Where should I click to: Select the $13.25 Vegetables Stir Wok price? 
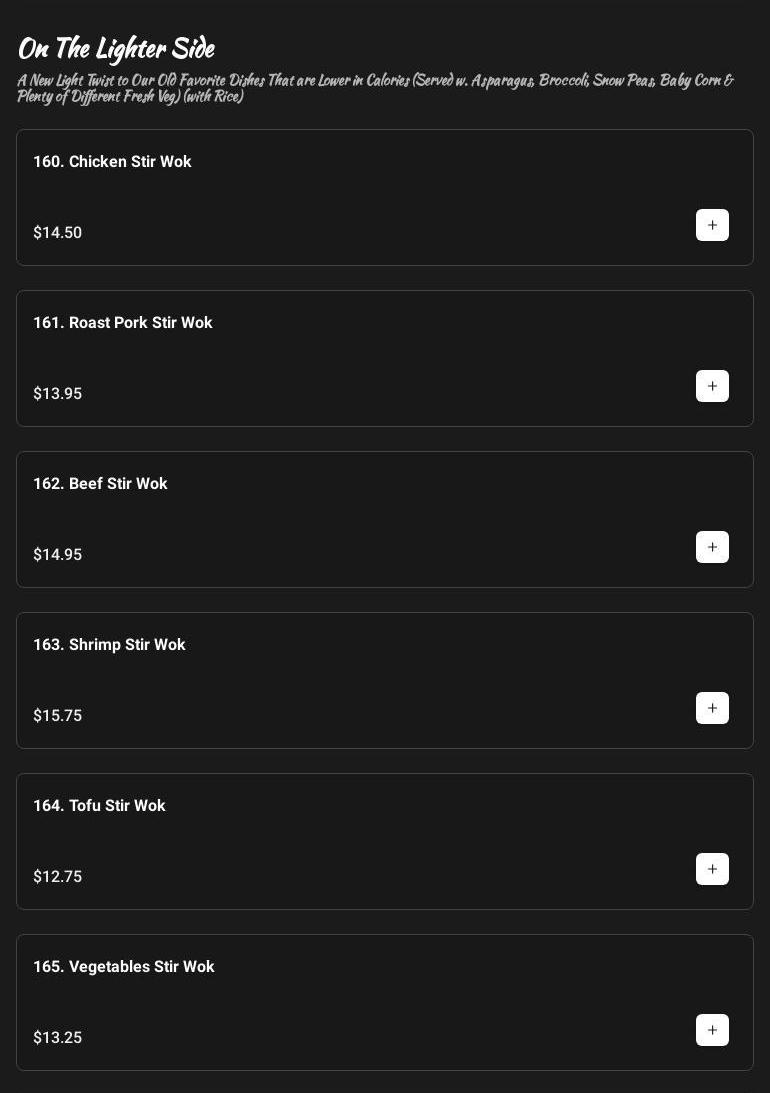(58, 1038)
